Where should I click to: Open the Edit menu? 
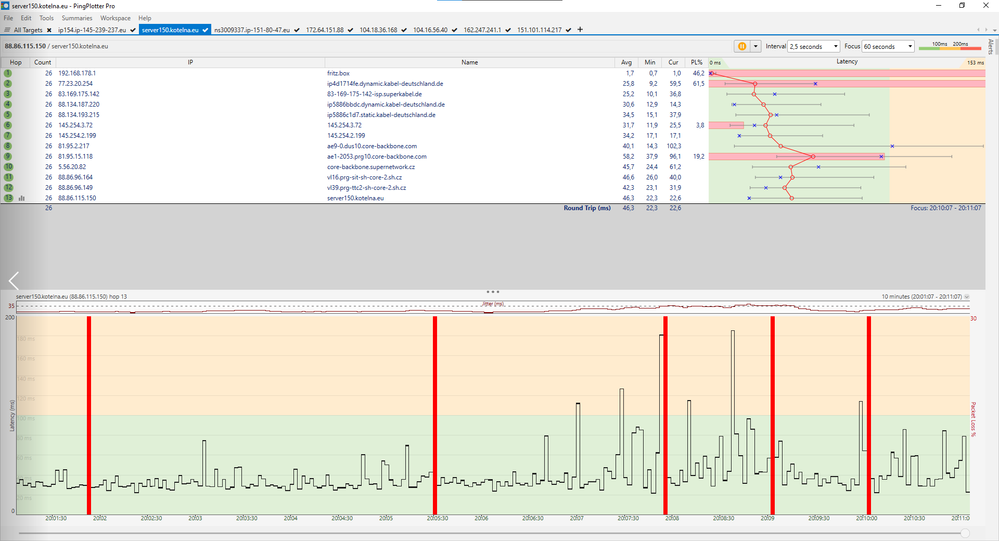[26, 18]
